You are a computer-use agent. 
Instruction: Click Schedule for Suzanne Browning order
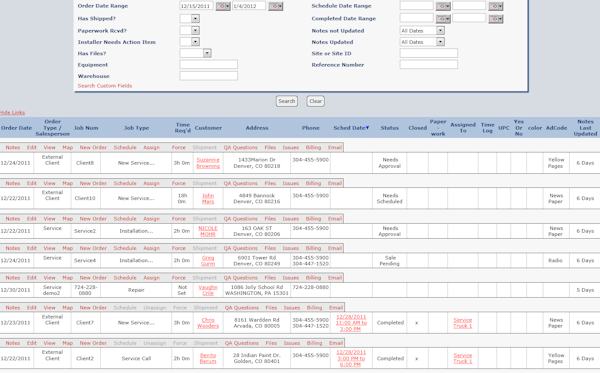click(125, 147)
